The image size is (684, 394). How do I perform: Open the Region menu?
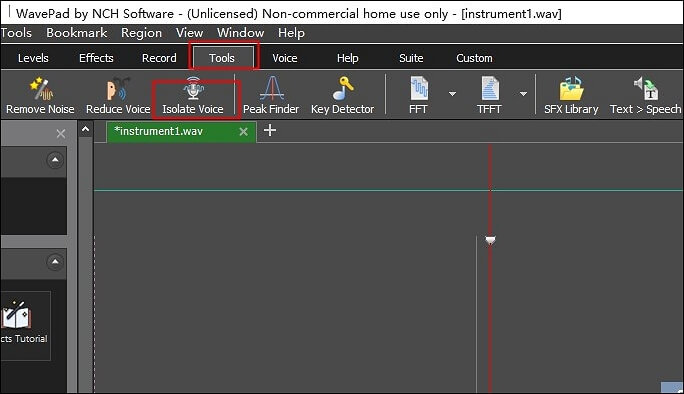[x=141, y=33]
